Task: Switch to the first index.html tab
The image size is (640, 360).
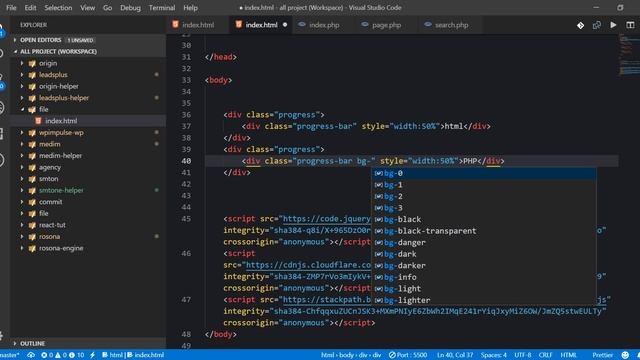Action: click(x=198, y=25)
